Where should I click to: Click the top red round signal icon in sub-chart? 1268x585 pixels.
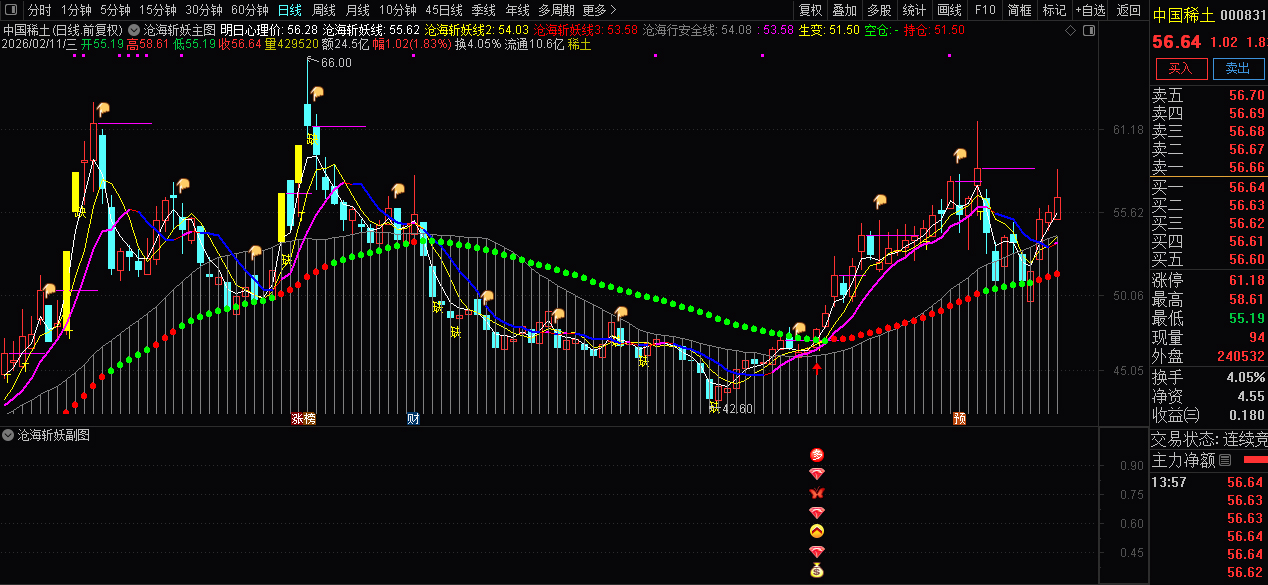pos(817,455)
